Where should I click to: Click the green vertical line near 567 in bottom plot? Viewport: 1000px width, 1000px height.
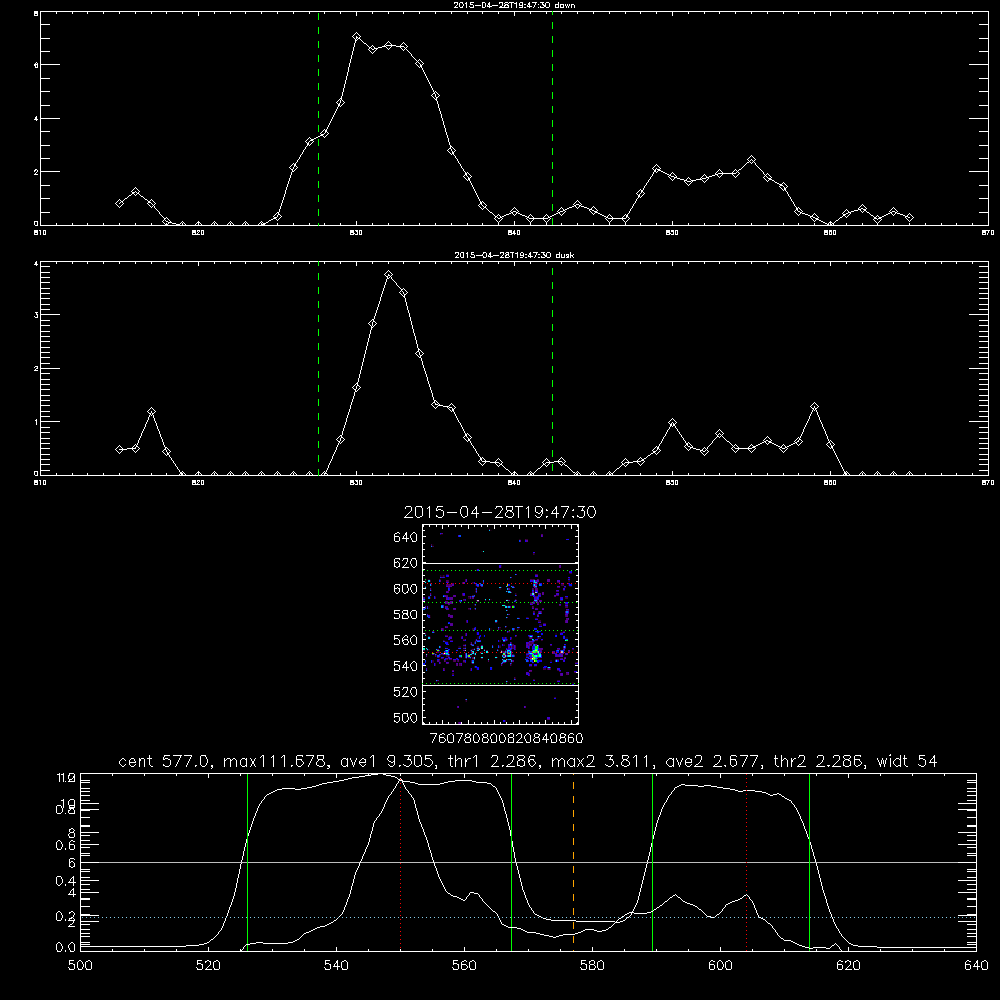(x=511, y=861)
